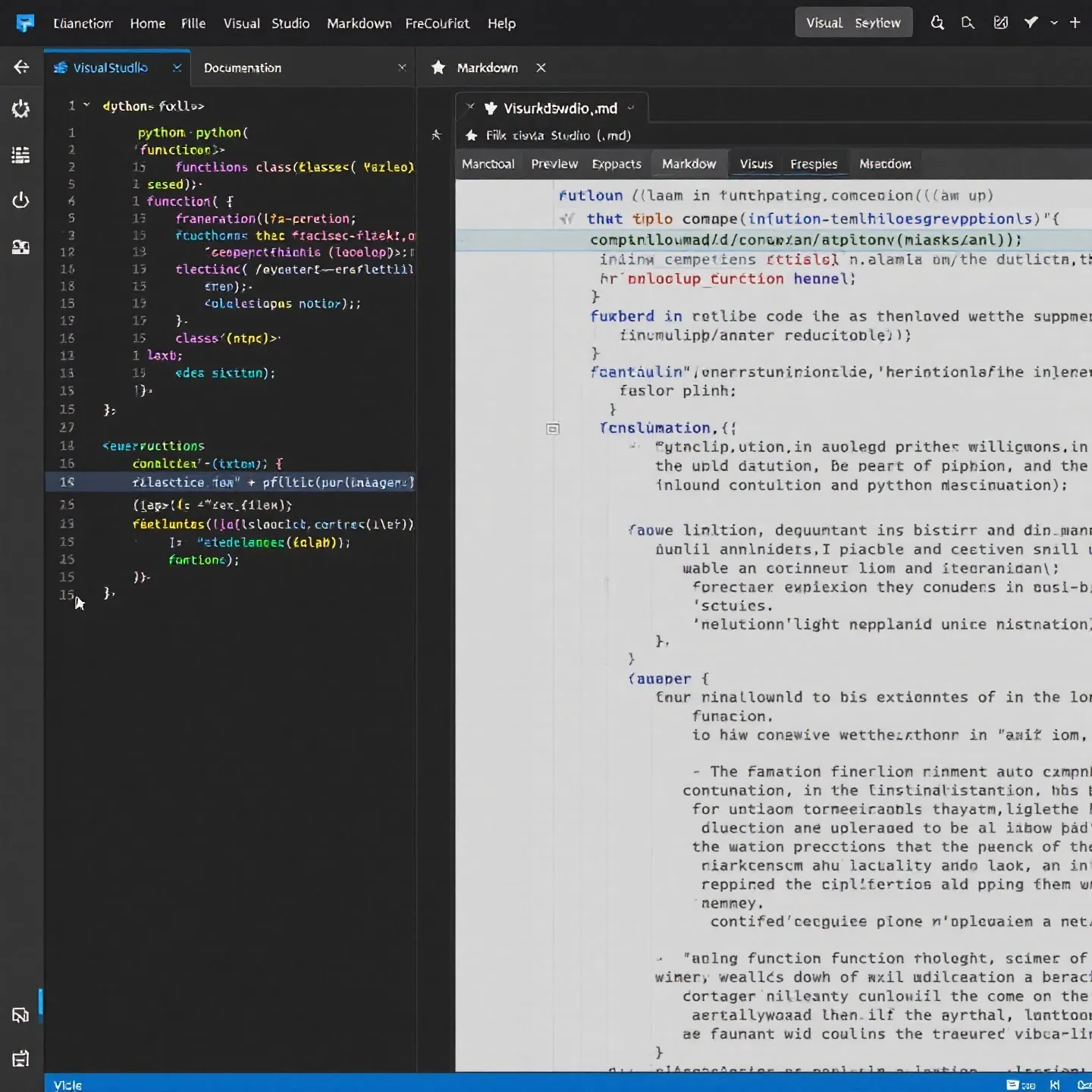Click the pin icon left of the breadcrumb

pos(436,135)
